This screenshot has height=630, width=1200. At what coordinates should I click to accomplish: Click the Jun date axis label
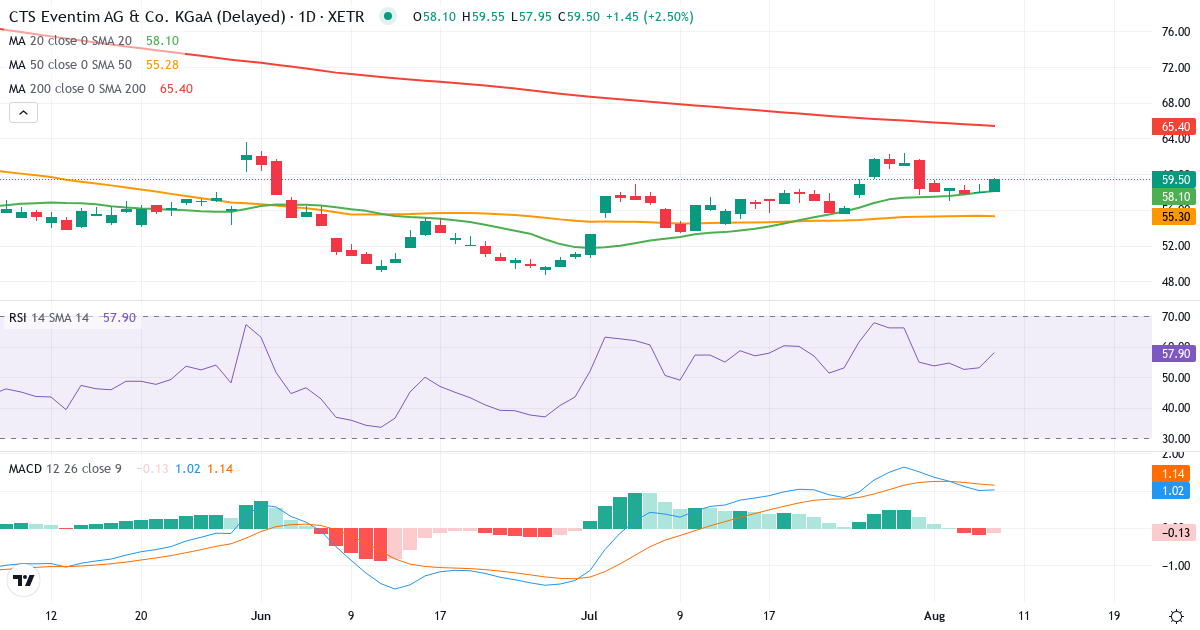261,615
